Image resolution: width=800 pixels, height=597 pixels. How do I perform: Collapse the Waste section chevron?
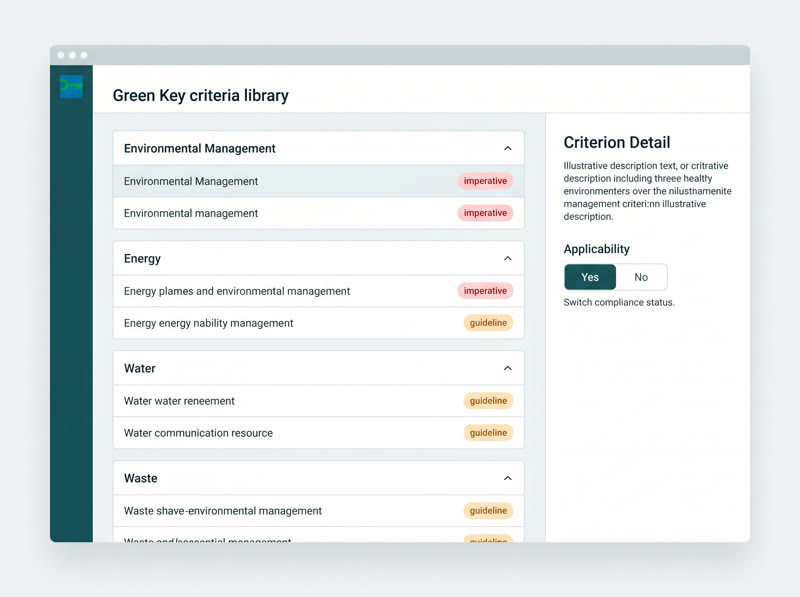coord(508,478)
